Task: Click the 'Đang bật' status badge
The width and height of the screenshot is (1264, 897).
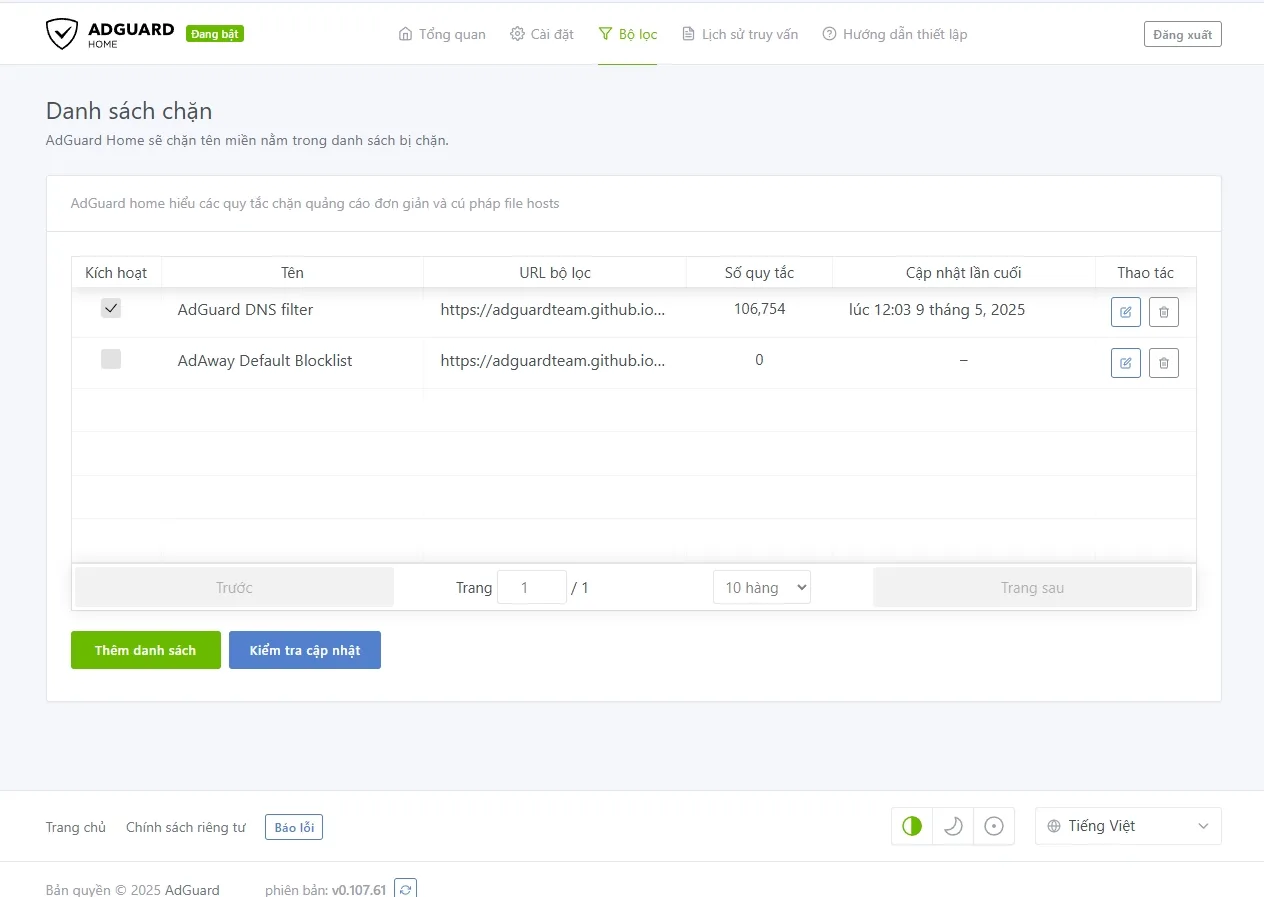Action: [x=215, y=34]
